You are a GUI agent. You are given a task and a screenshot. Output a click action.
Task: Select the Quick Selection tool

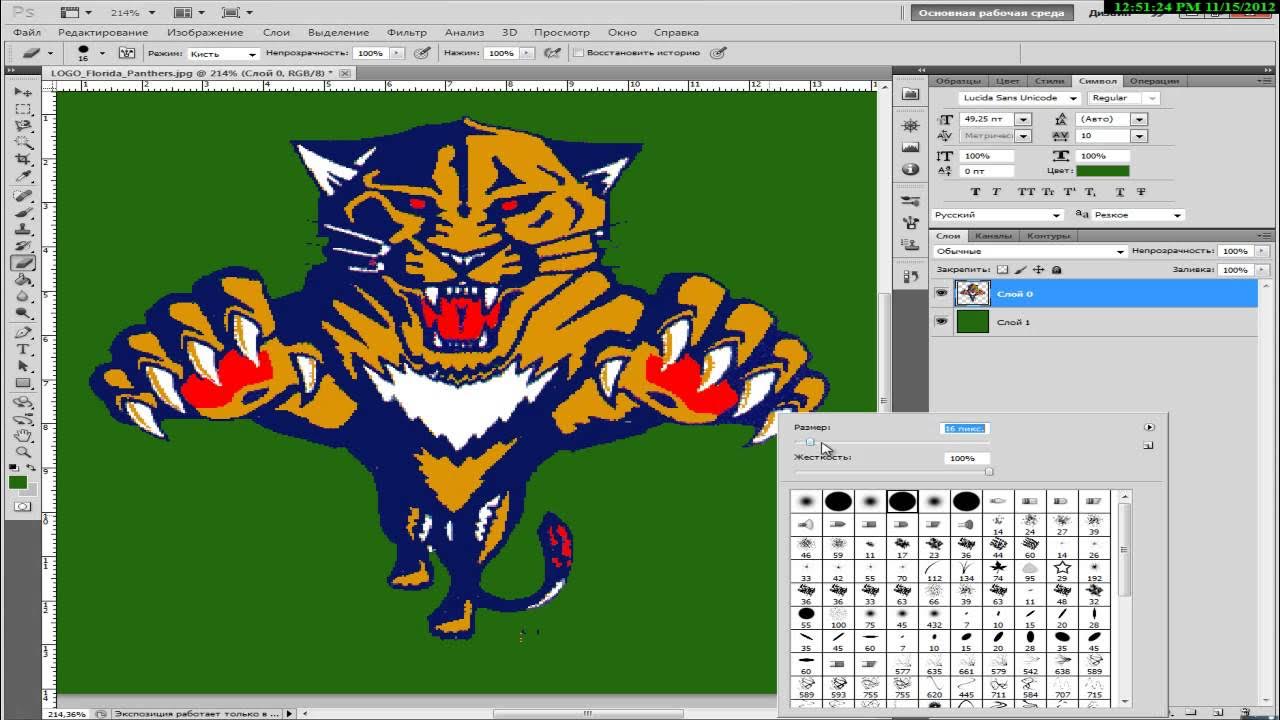pos(23,143)
